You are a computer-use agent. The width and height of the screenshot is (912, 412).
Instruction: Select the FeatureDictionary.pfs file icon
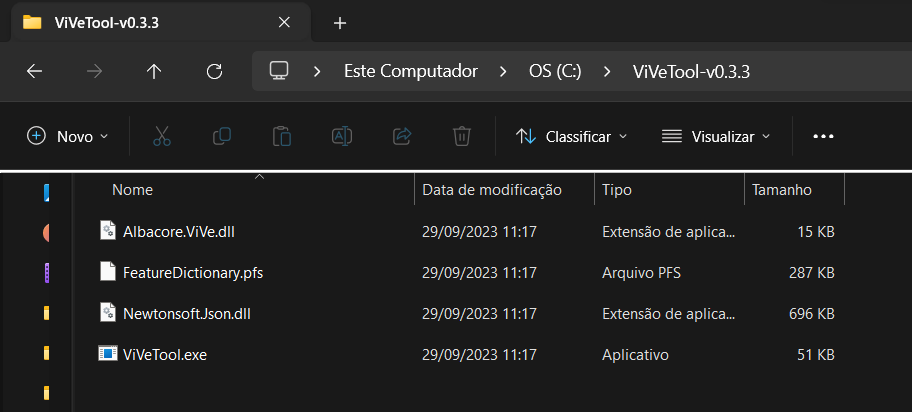click(108, 272)
